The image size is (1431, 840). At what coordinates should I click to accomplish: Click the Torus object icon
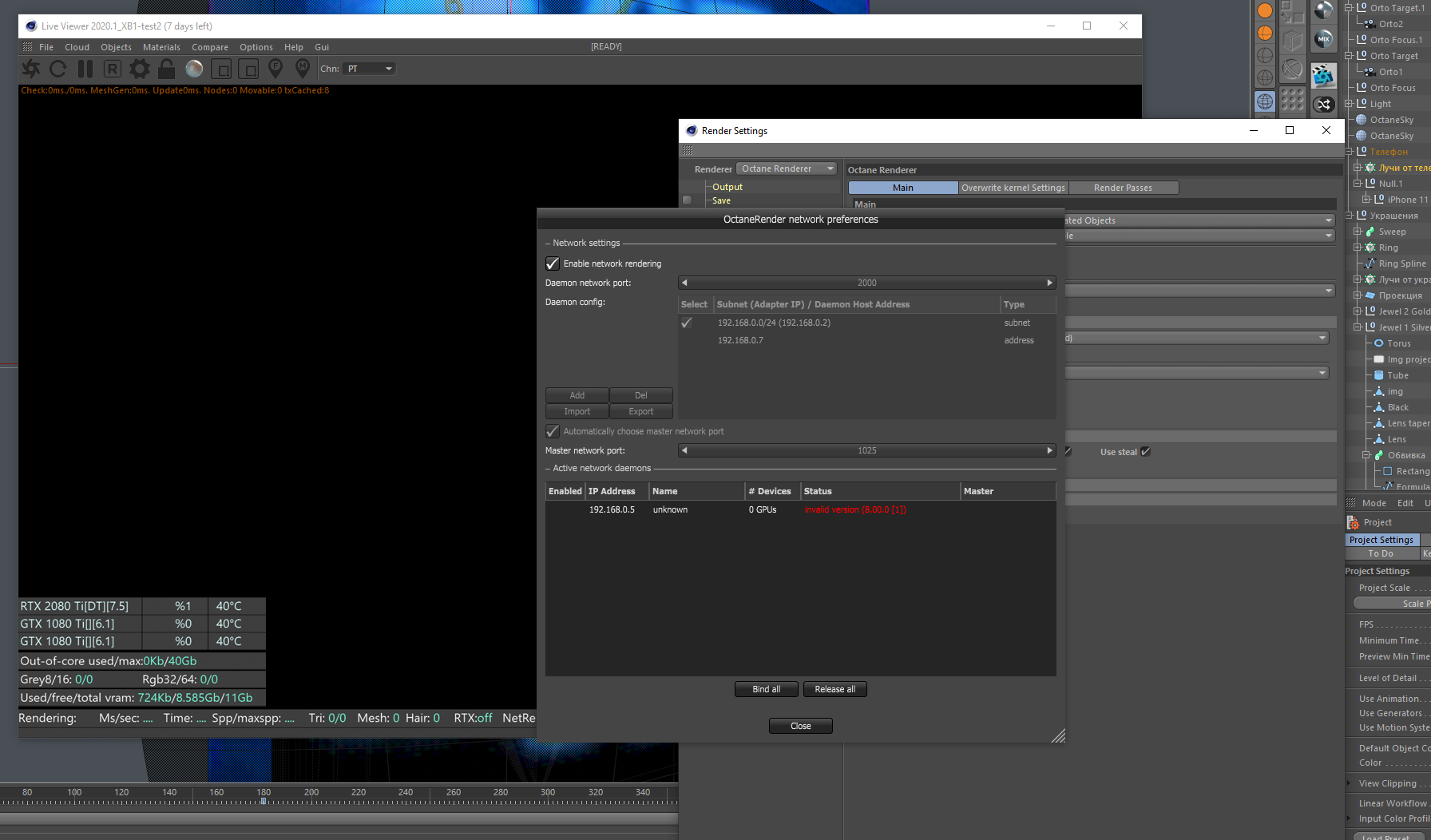[1379, 343]
